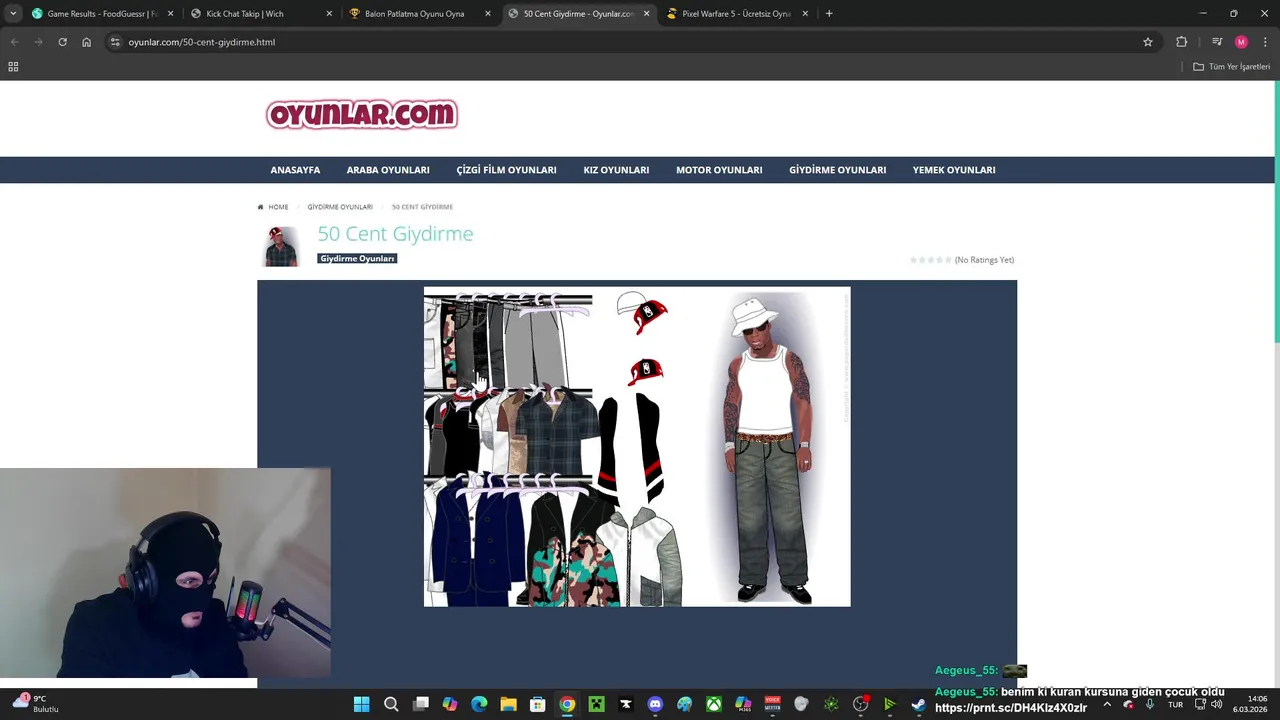Click the Oyunlar.com site logo

click(362, 114)
